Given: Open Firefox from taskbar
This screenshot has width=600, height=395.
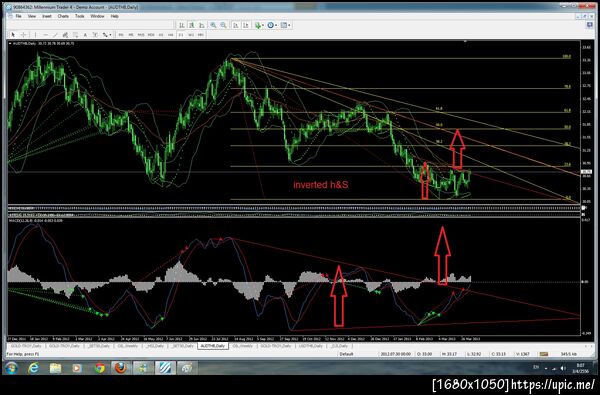Looking at the screenshot, I should 121,368.
